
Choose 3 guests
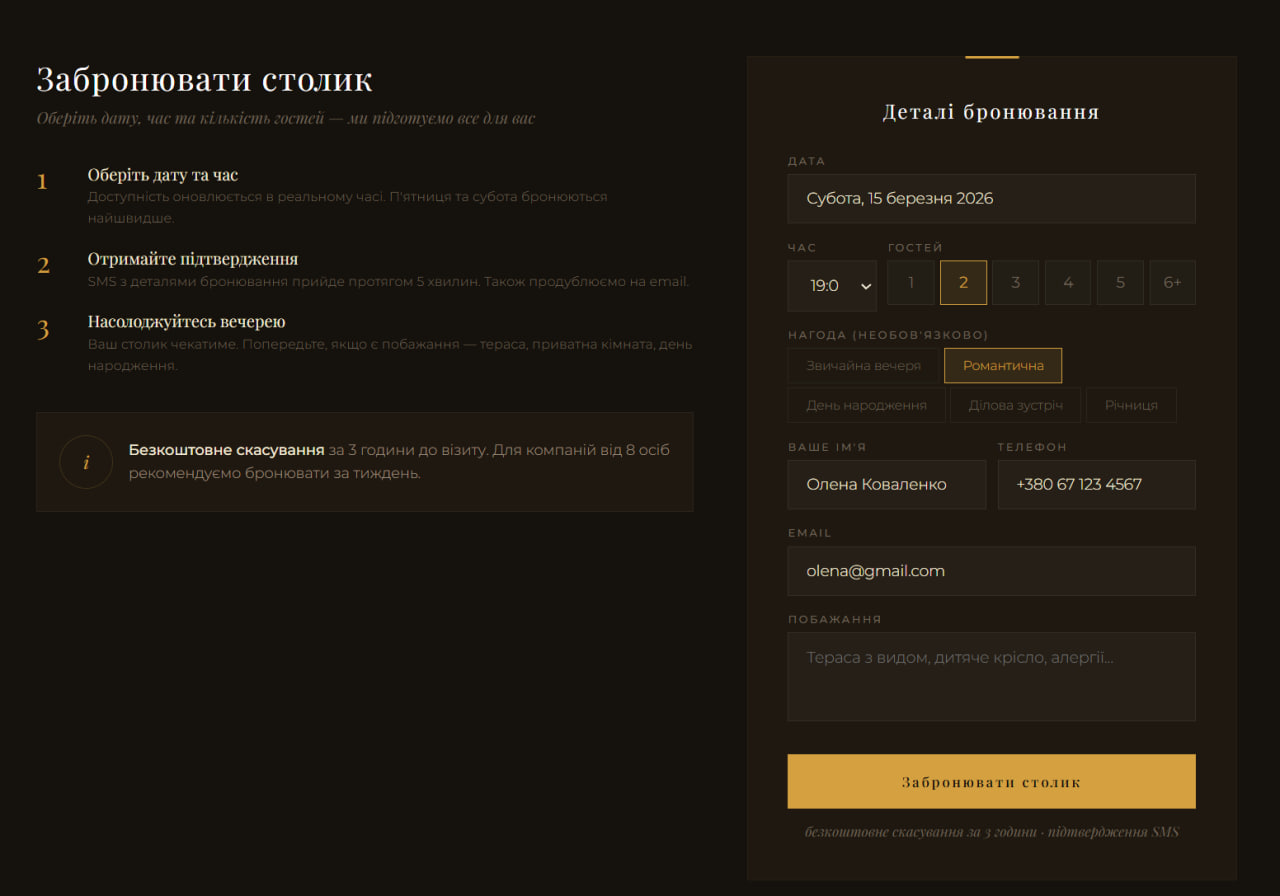point(1015,283)
